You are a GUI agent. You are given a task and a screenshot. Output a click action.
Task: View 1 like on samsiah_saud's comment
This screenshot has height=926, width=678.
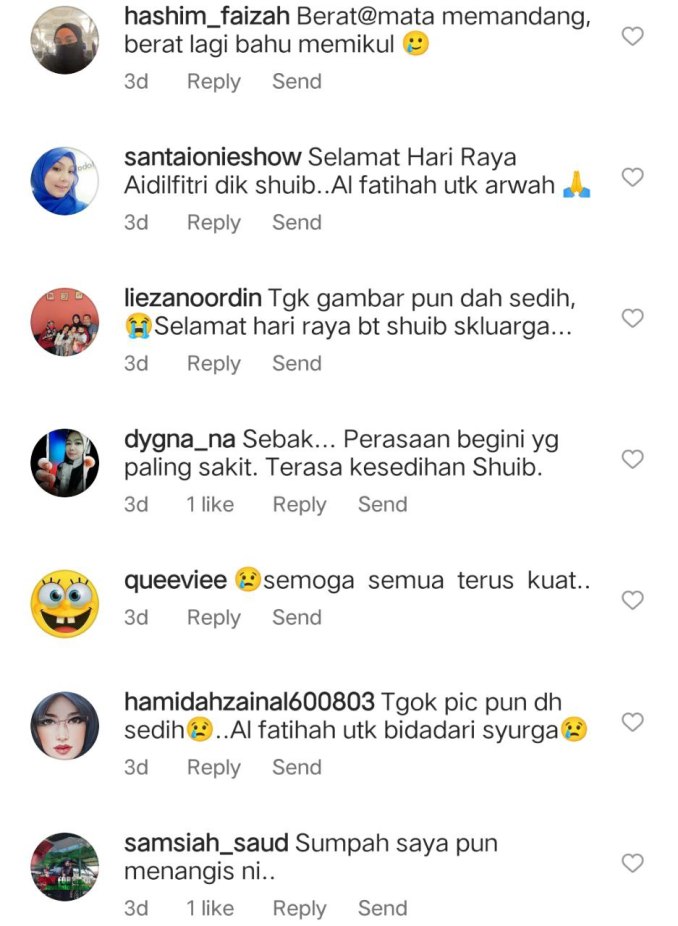coord(210,908)
